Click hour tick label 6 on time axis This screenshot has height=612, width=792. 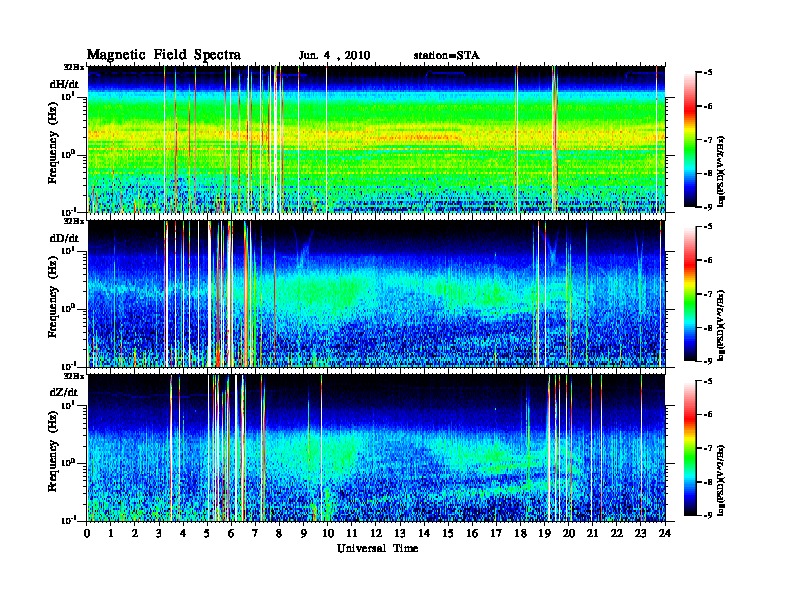point(232,533)
